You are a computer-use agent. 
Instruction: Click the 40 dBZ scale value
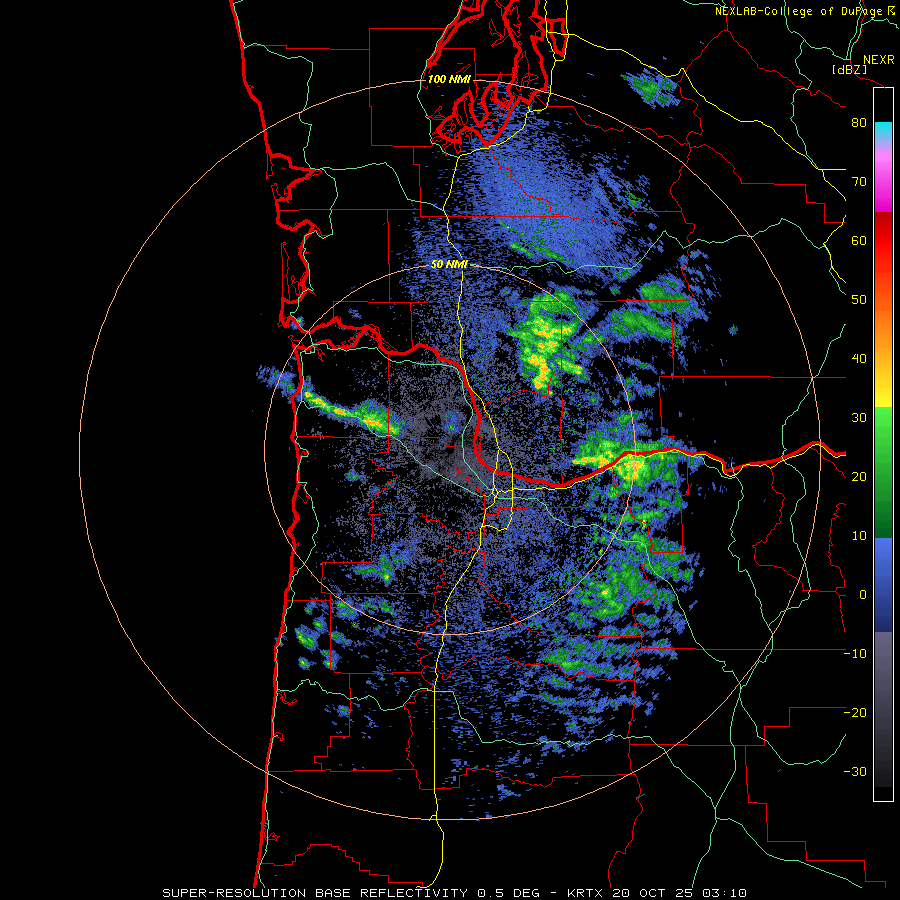click(859, 359)
